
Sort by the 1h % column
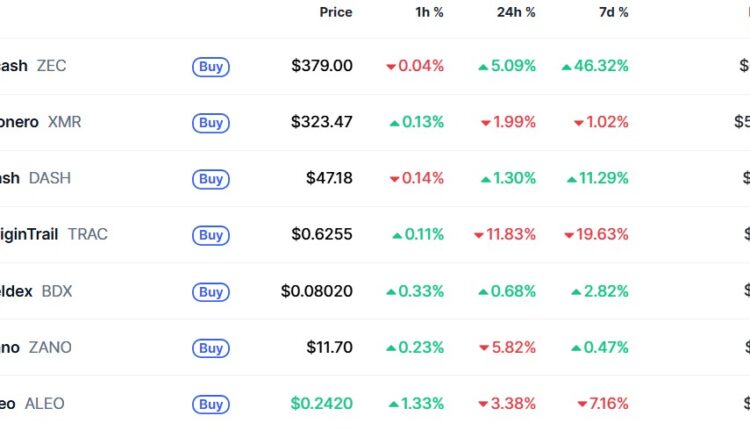click(429, 13)
